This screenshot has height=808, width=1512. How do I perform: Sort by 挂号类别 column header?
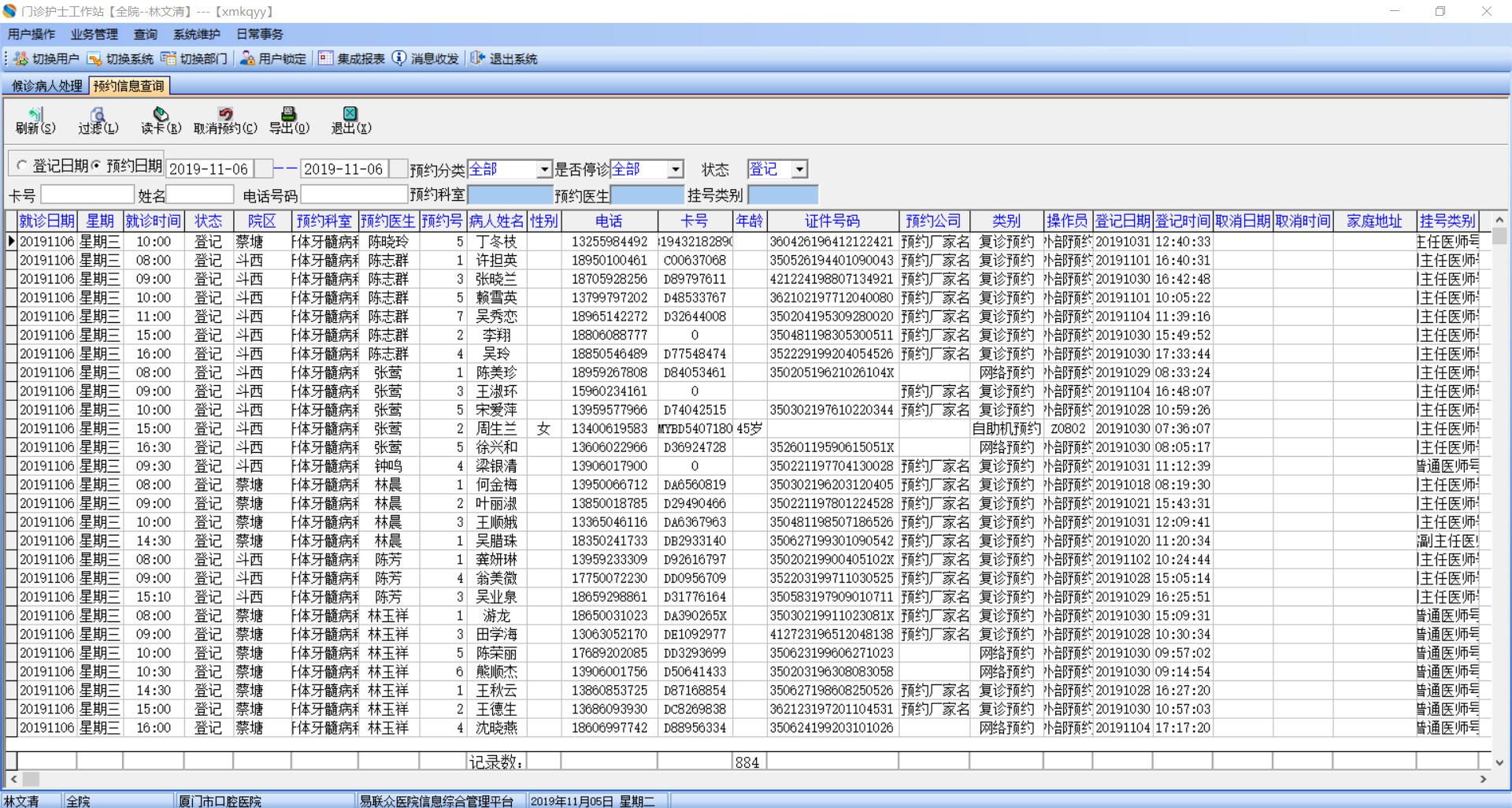click(1447, 221)
